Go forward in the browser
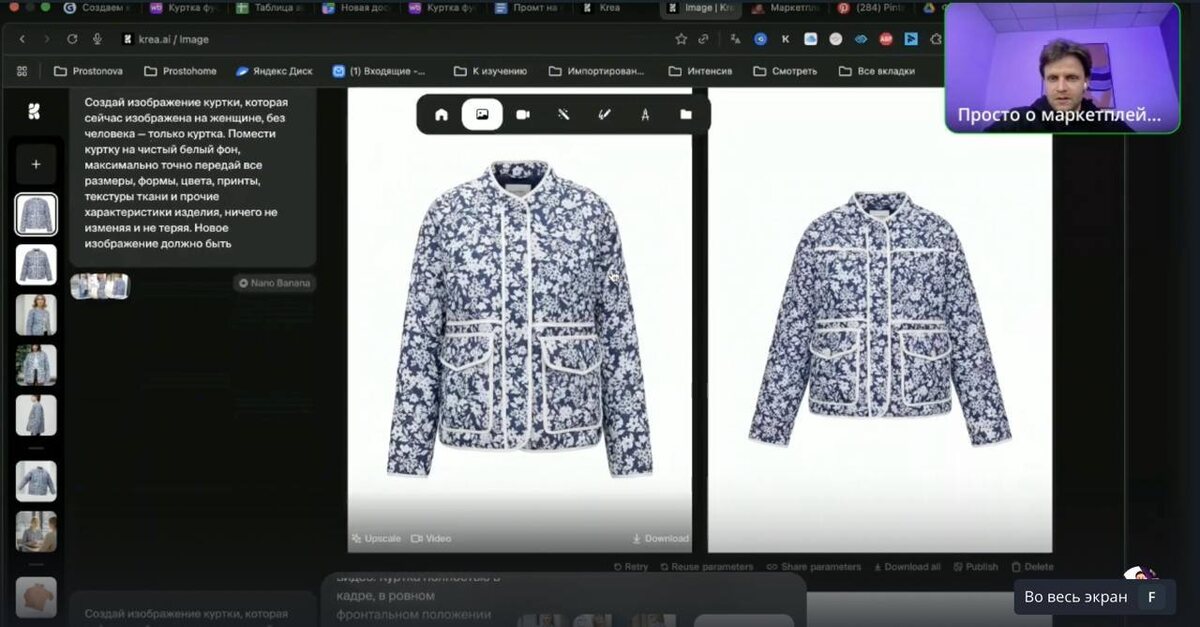 (46, 39)
